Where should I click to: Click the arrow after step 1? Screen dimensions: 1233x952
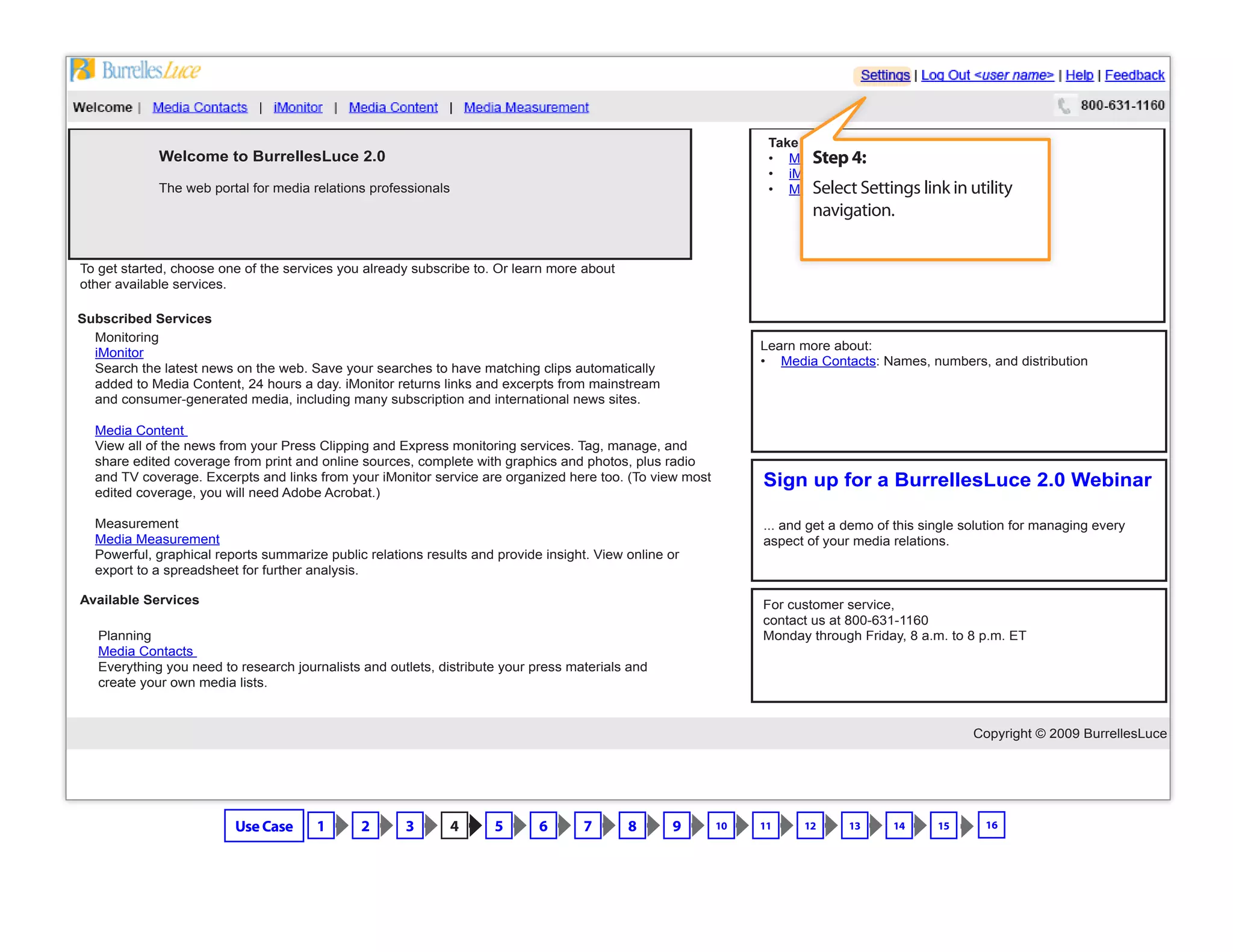coord(342,826)
